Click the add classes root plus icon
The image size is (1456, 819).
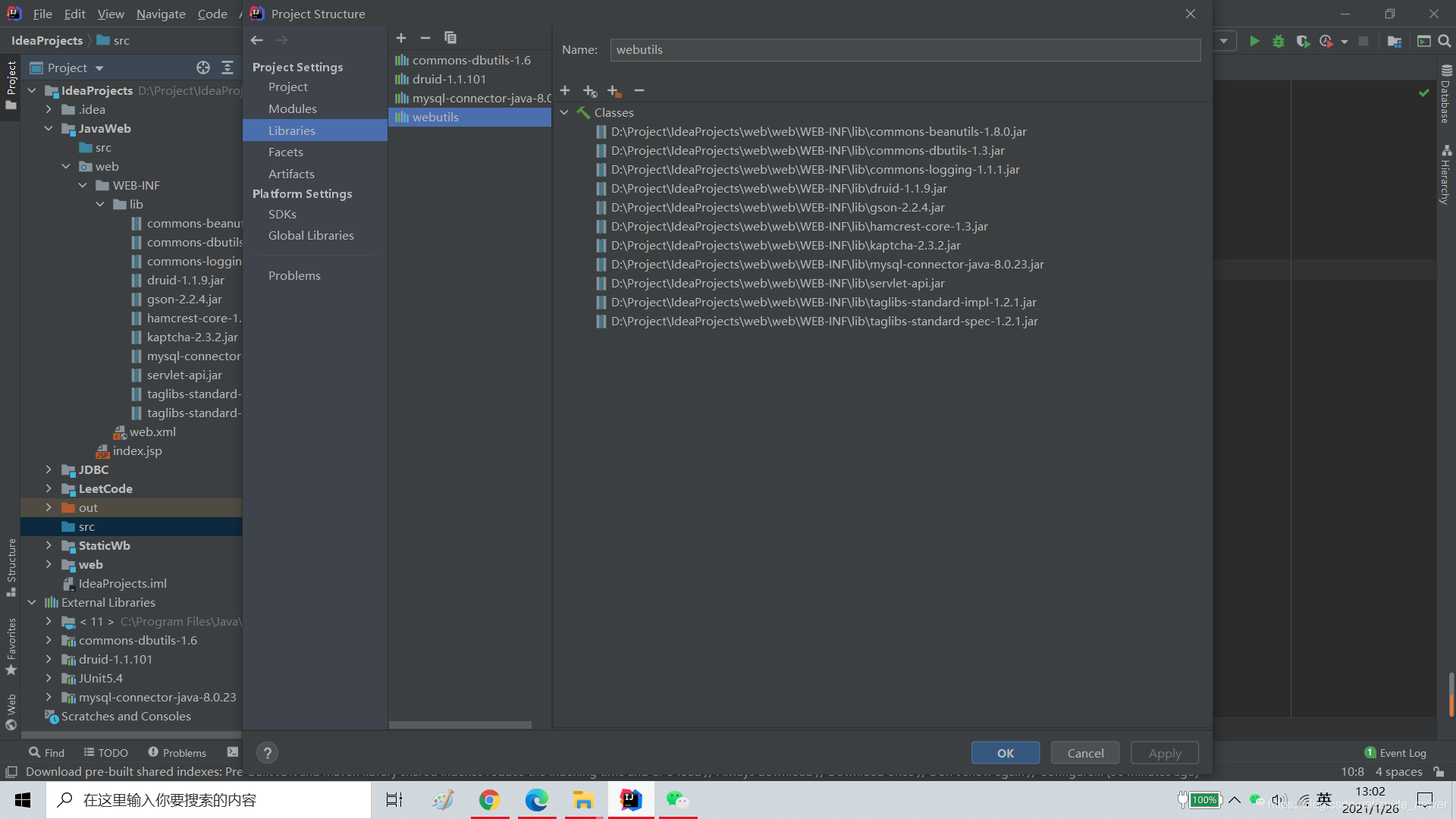(565, 91)
